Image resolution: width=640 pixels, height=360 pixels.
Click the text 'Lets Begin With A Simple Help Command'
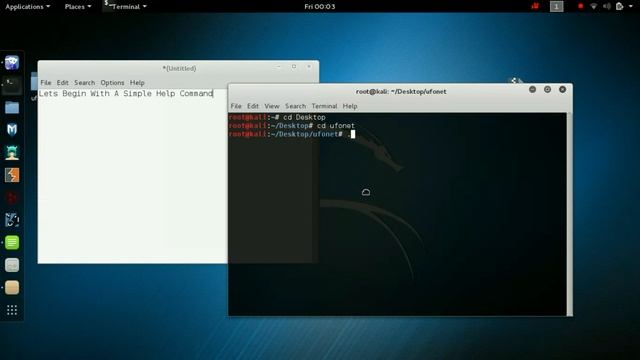click(126, 93)
